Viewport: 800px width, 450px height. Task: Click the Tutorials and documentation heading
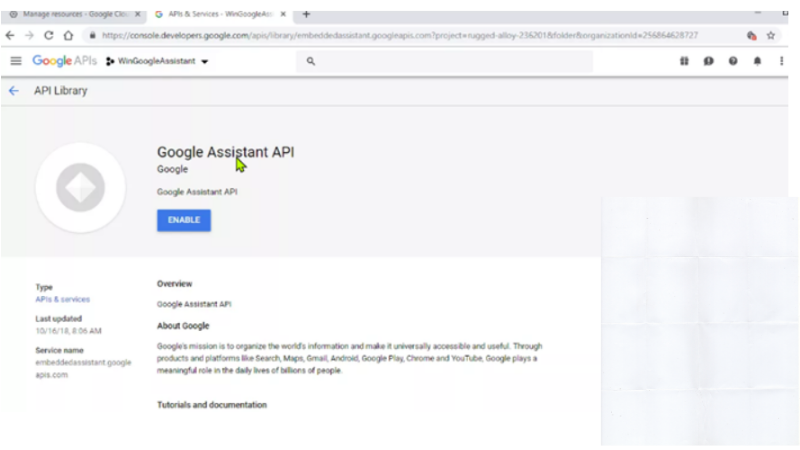(212, 405)
